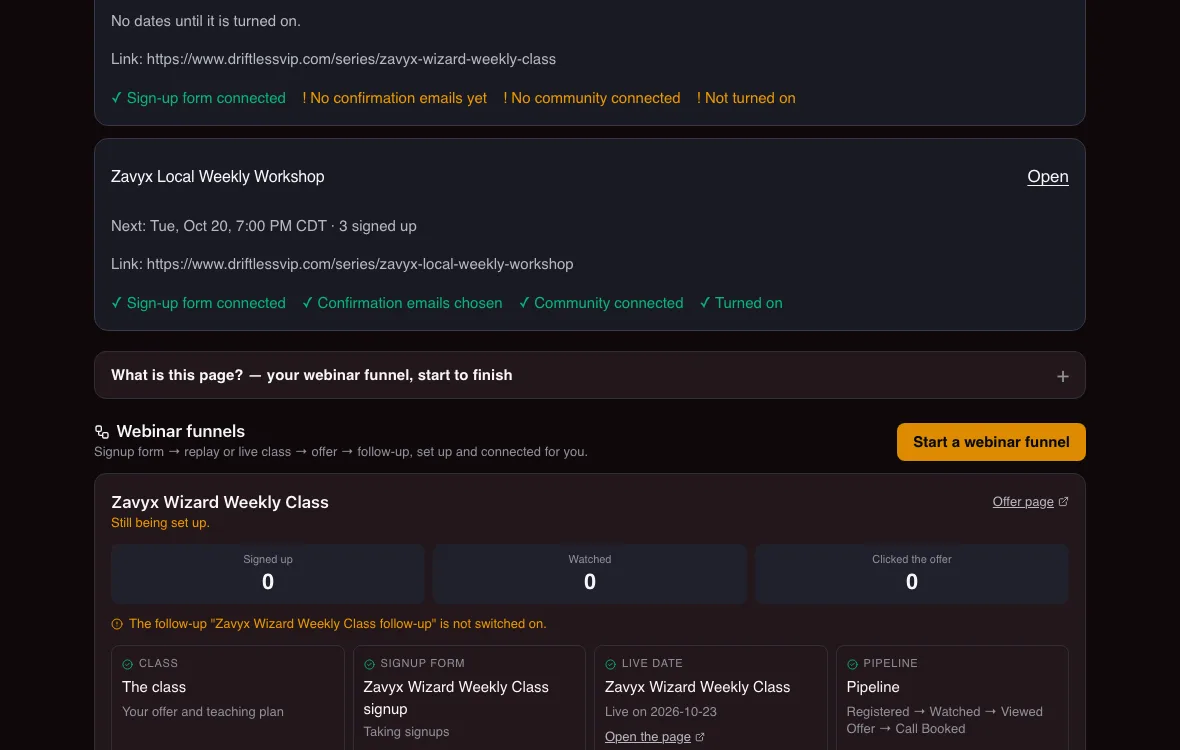Follow the 'Open the page' link
The image size is (1180, 750).
[647, 736]
